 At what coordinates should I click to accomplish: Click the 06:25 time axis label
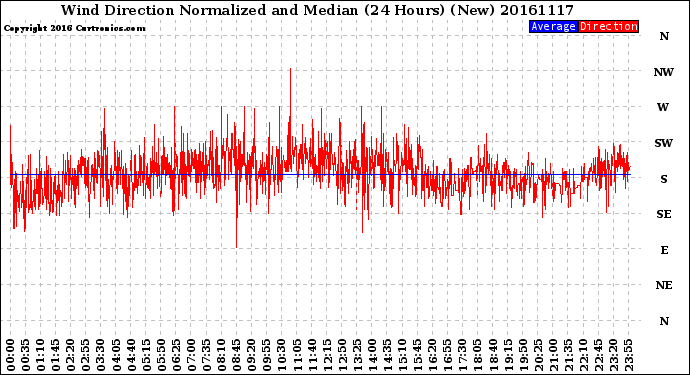(x=176, y=355)
